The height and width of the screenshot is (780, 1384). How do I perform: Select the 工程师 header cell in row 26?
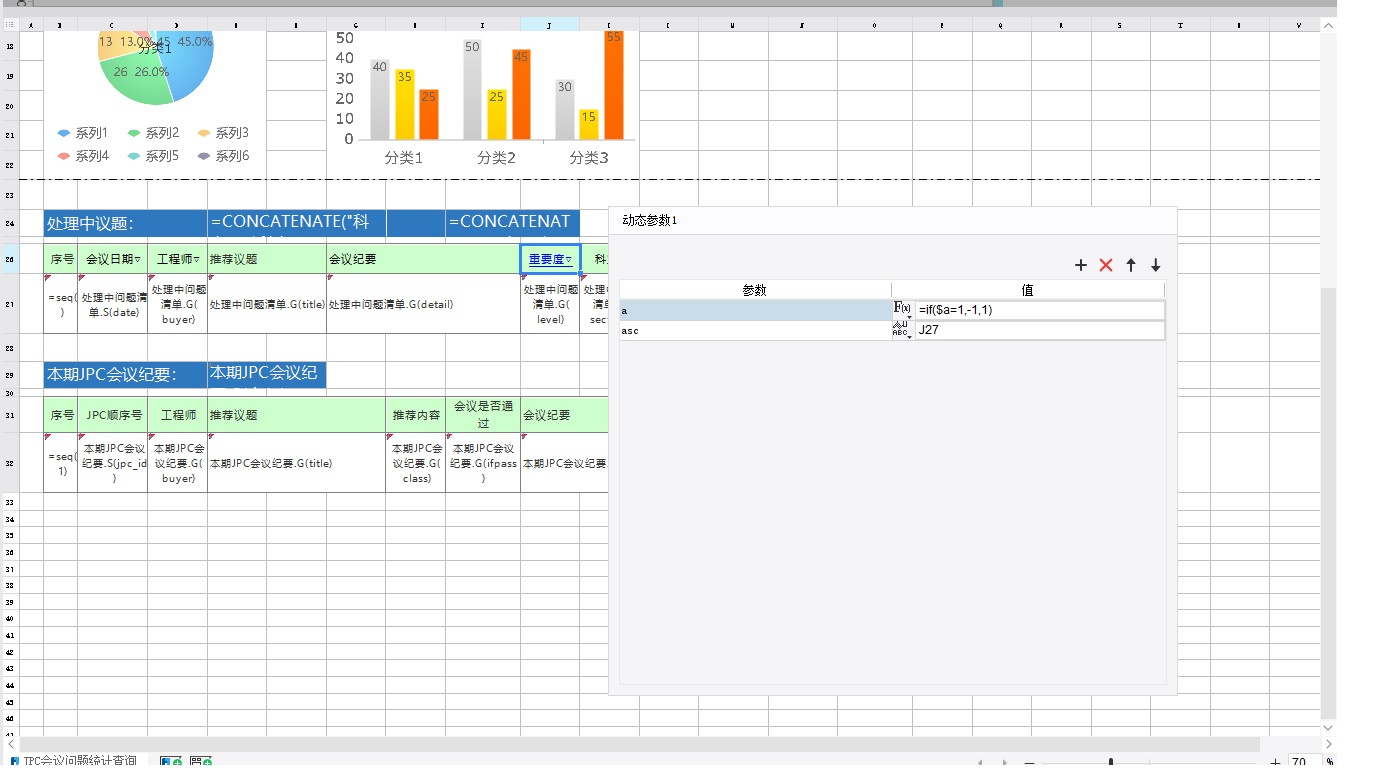[x=177, y=259]
